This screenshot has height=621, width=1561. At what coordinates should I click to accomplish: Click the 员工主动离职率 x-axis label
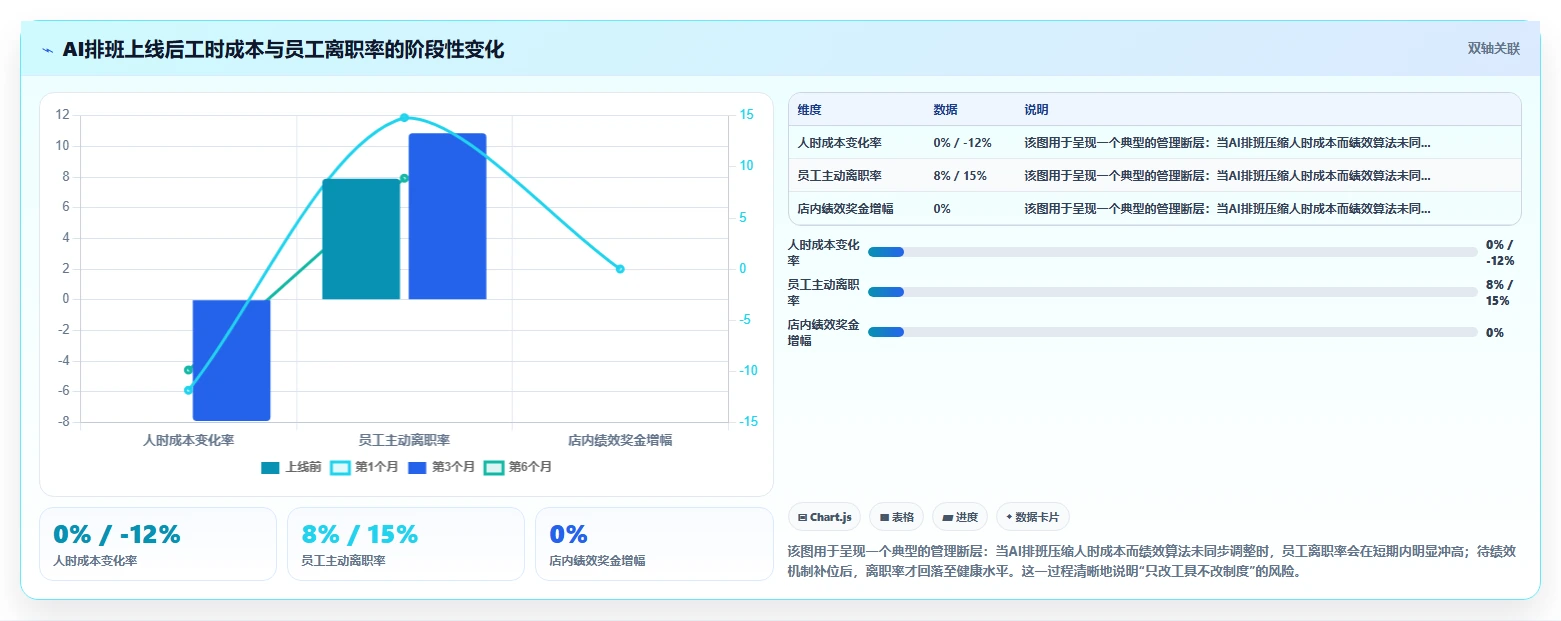pos(404,440)
